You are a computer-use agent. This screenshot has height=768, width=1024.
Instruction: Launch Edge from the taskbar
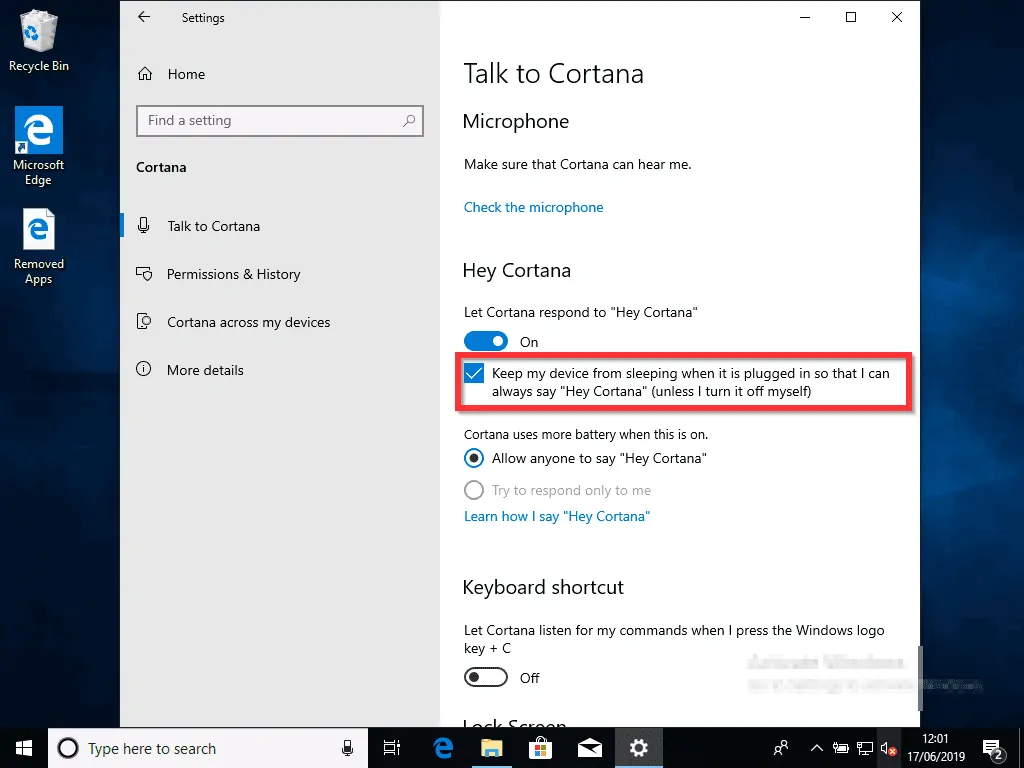point(443,748)
